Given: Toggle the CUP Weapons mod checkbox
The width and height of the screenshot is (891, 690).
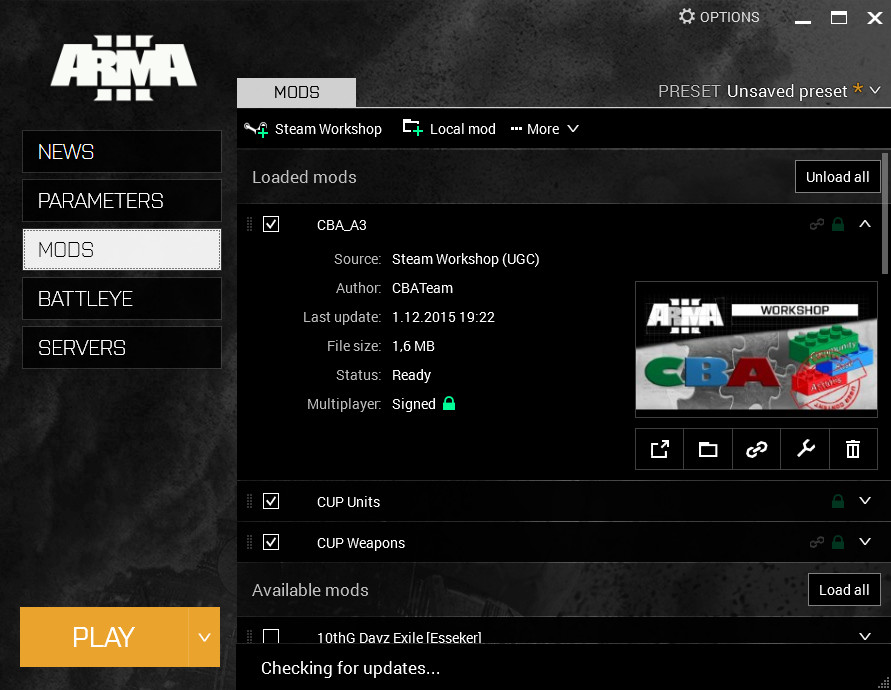Looking at the screenshot, I should 271,542.
